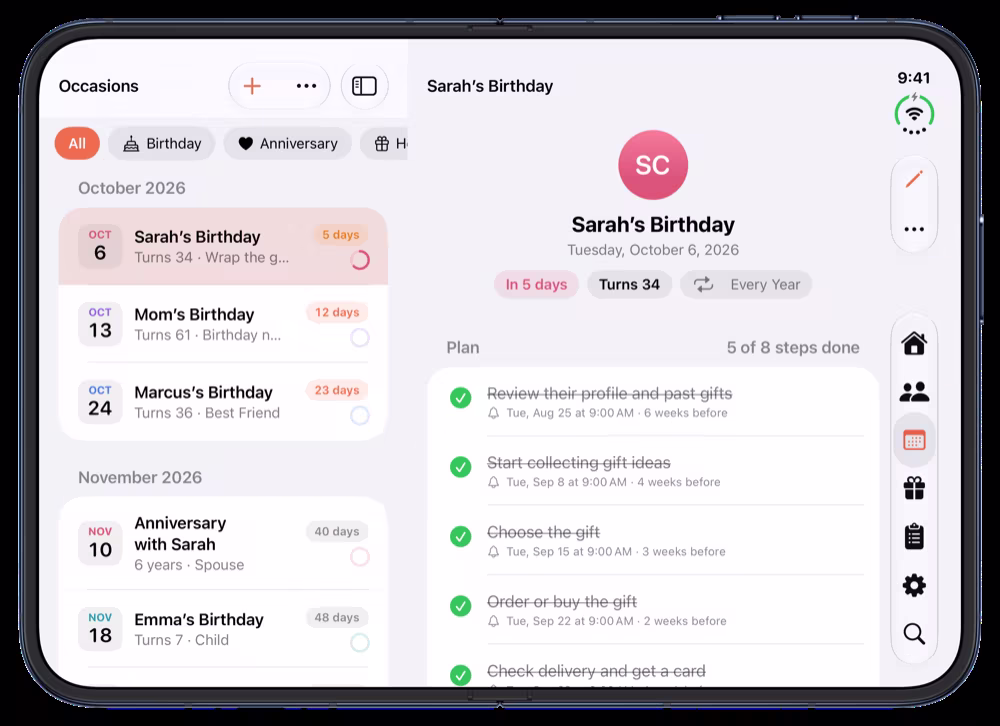Screen dimensions: 1000x726
Task: Click the 9:41 clock
Action: click(914, 78)
